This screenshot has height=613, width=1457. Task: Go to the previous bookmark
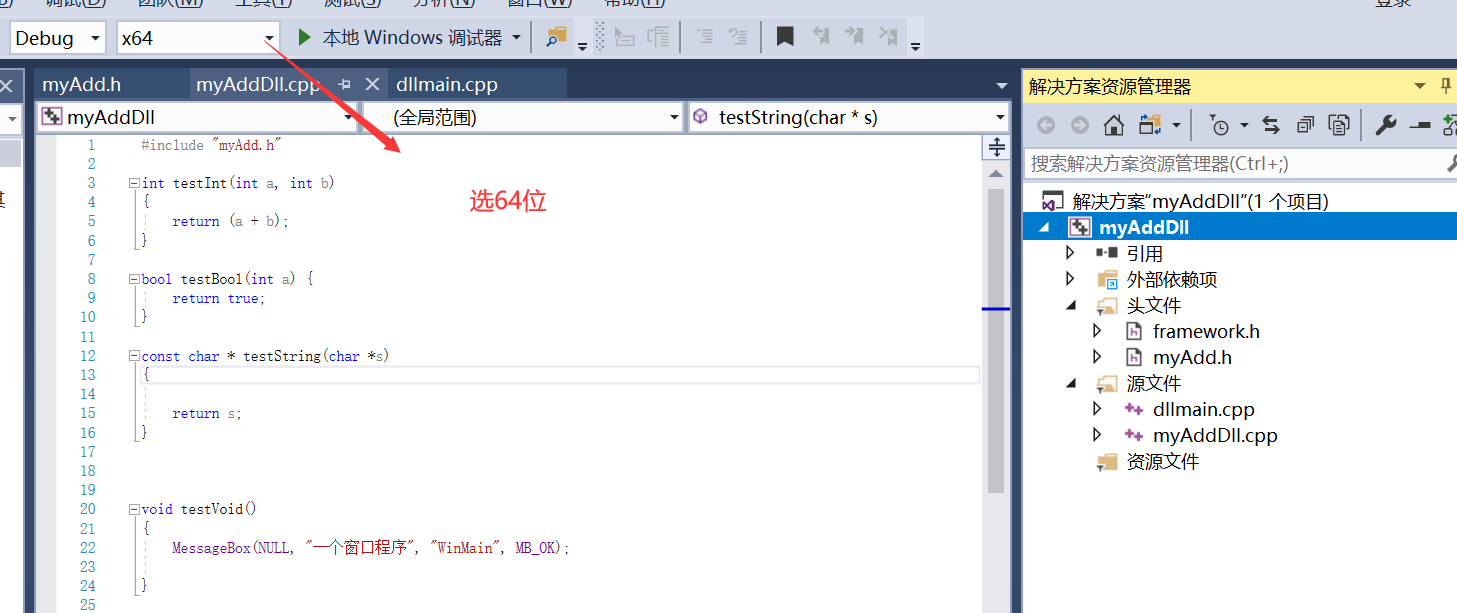pos(821,36)
